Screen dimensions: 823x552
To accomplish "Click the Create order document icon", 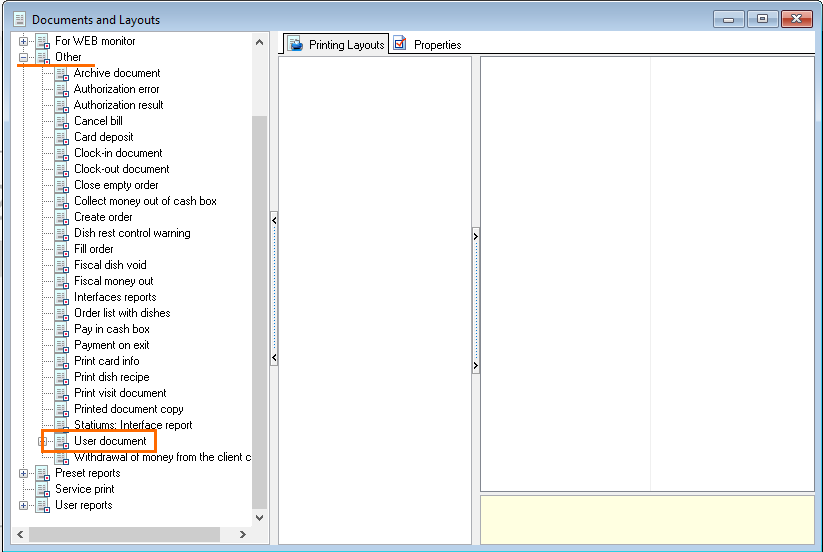I will [62, 218].
